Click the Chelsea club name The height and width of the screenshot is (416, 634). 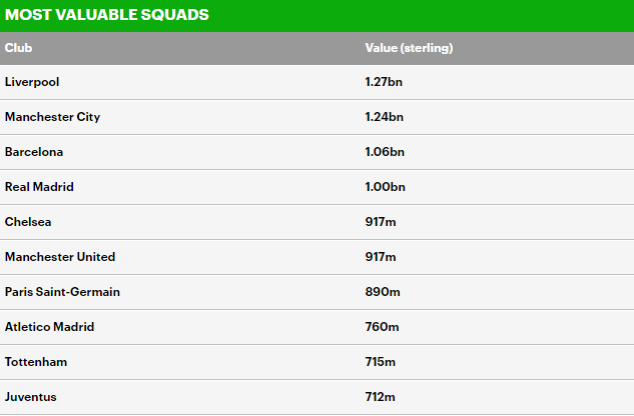point(27,222)
